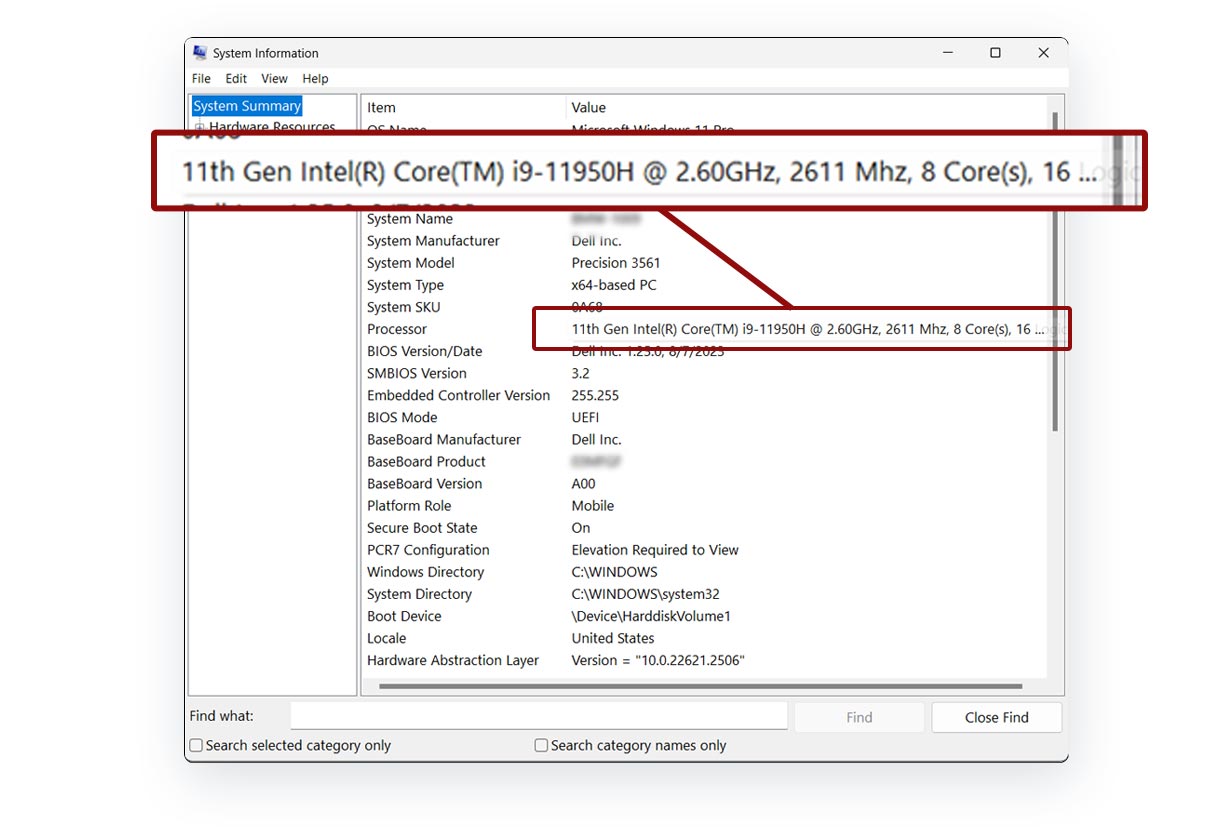
Task: Select the System Manufacturer row
Action: (x=704, y=241)
